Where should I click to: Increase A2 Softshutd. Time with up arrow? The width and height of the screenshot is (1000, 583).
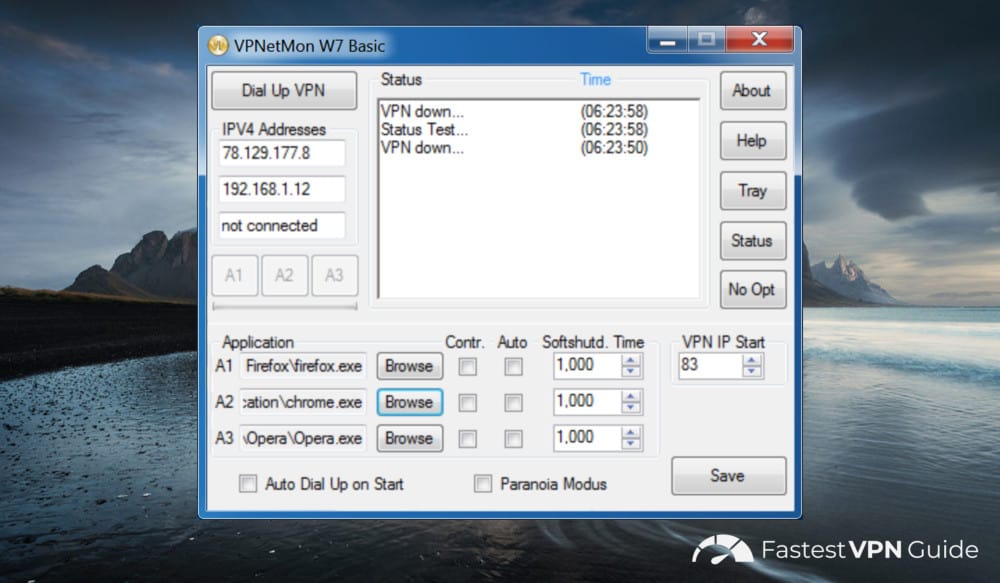(631, 397)
